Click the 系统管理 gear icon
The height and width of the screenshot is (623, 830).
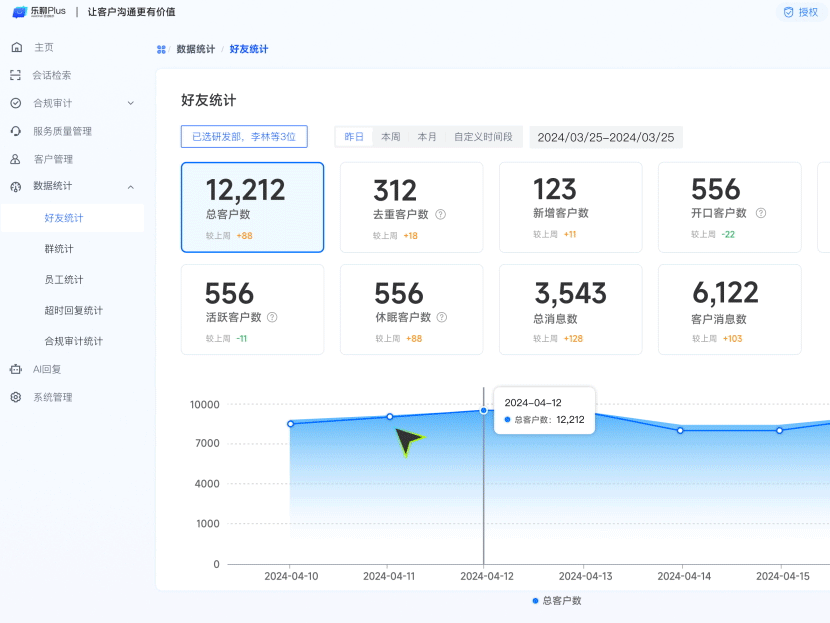16,397
